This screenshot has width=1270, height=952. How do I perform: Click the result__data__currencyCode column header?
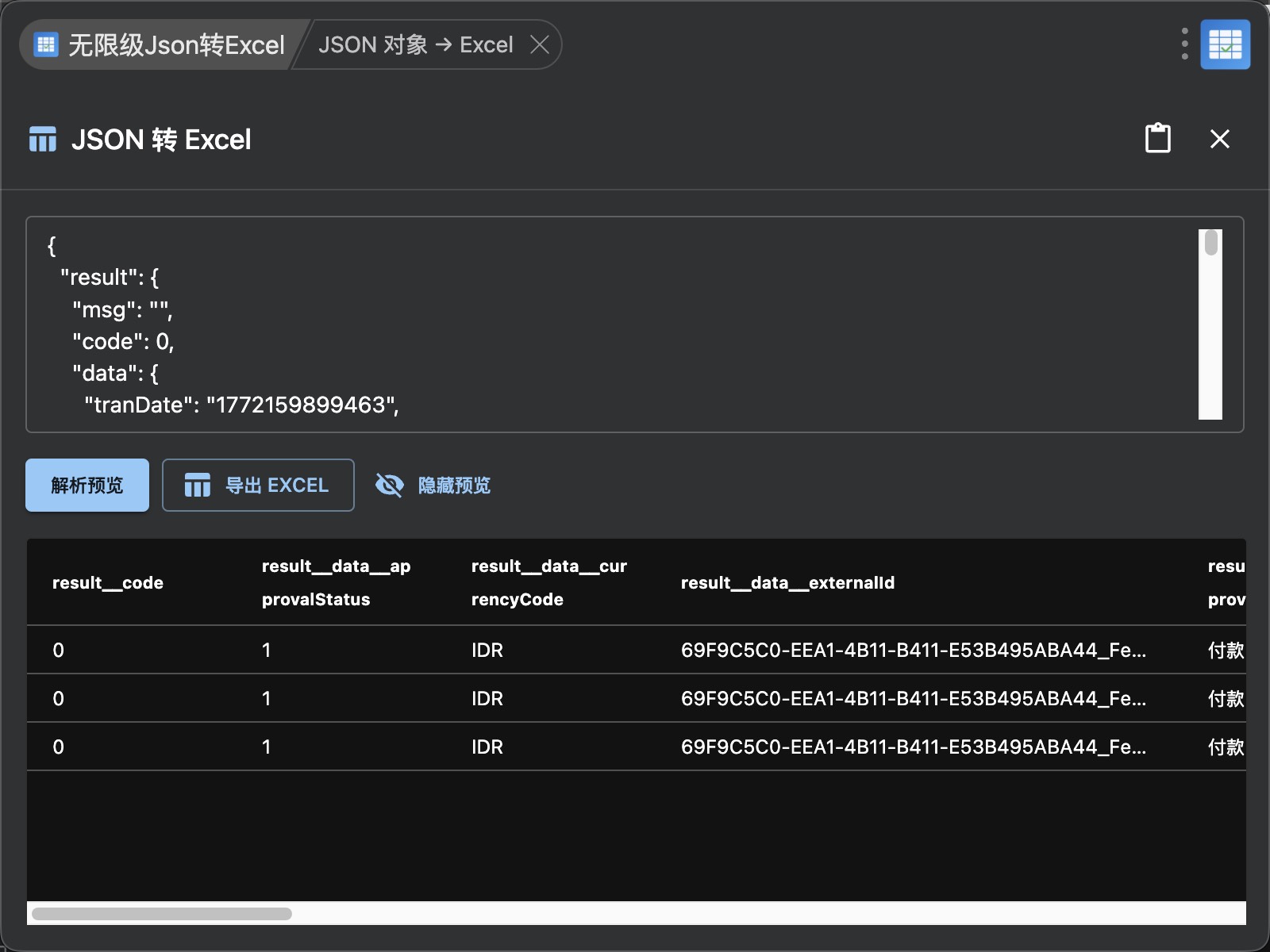click(x=548, y=583)
